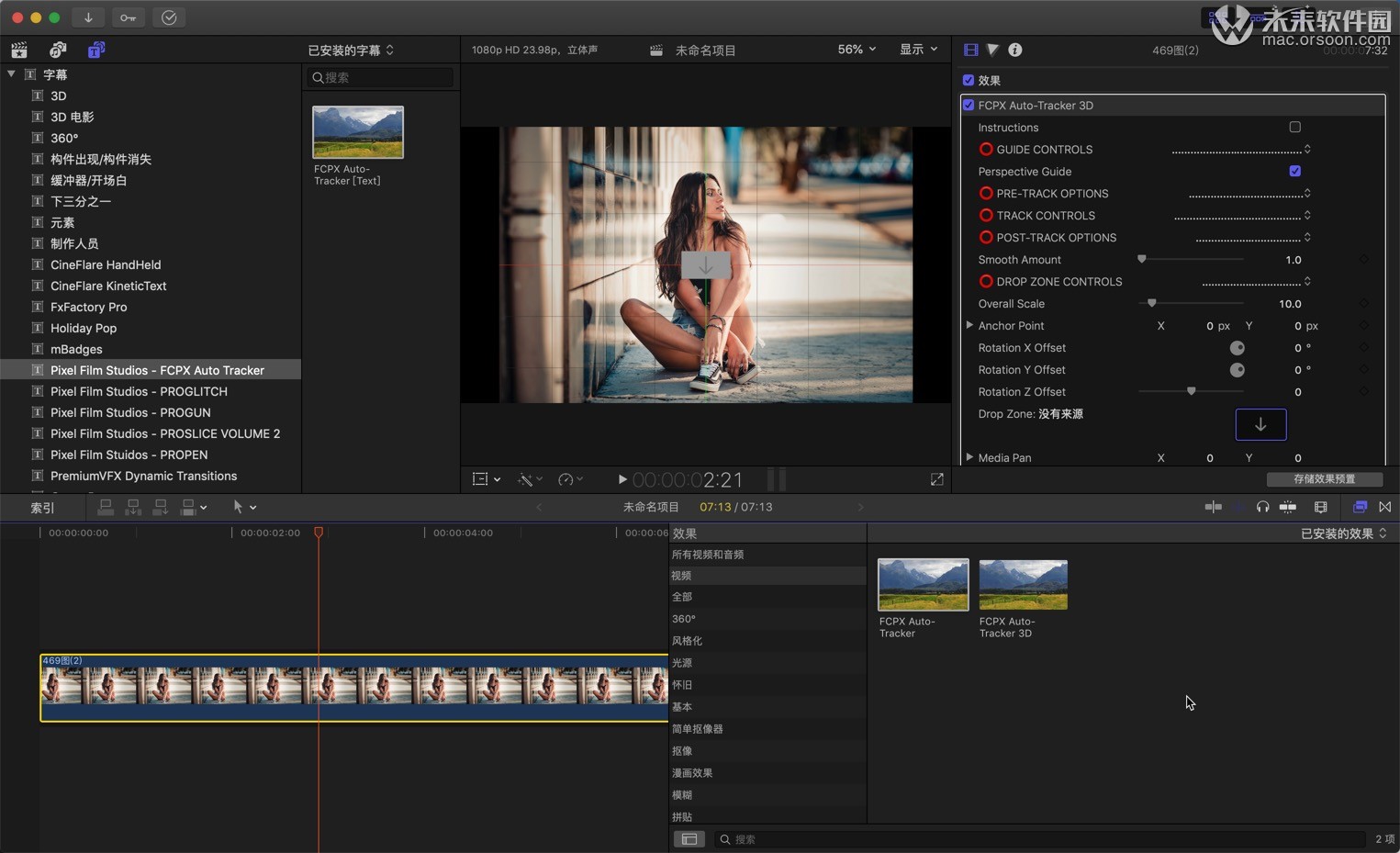
Task: Open the GUIDE CONTROLS popup menu
Action: point(1240,150)
